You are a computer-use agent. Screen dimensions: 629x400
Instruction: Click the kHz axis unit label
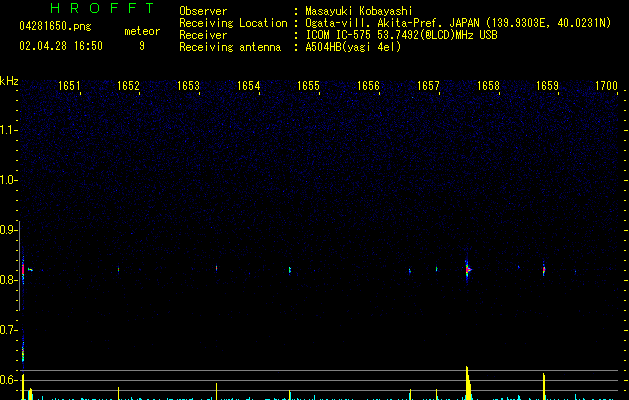coord(9,81)
